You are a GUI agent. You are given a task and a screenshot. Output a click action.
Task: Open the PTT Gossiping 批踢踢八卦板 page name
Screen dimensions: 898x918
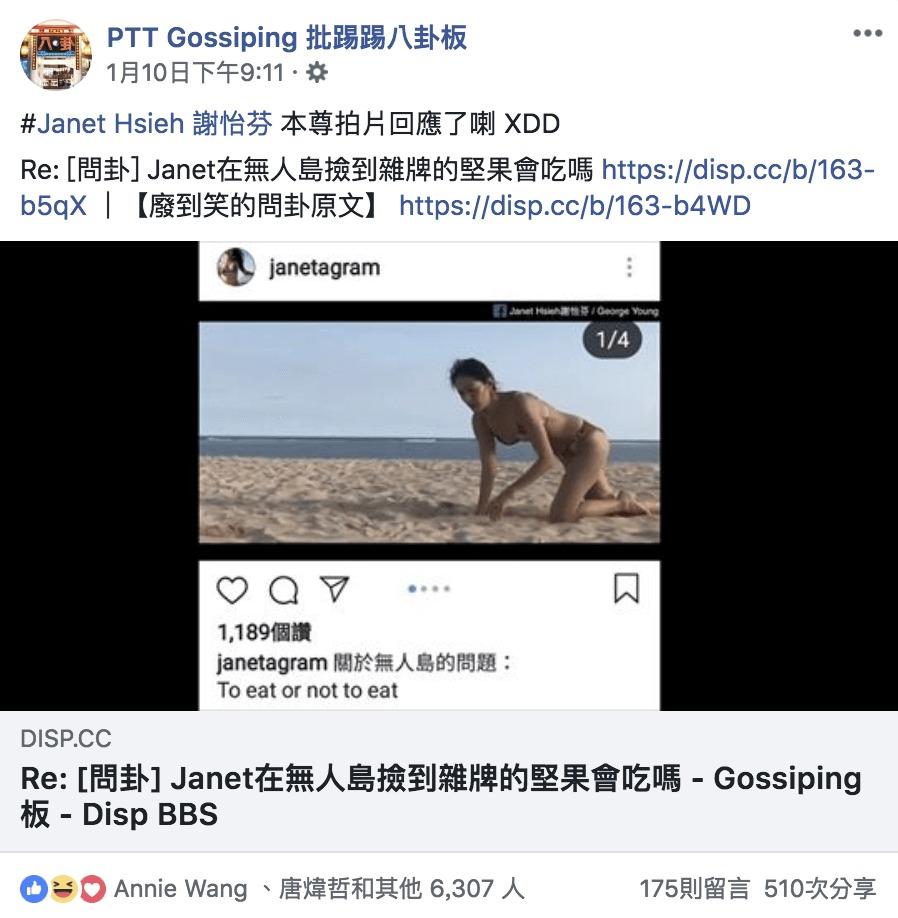[287, 37]
